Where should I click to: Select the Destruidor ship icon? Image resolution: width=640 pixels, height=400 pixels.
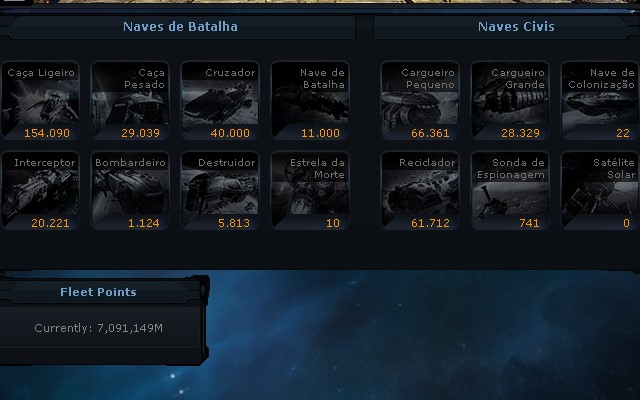coord(220,191)
